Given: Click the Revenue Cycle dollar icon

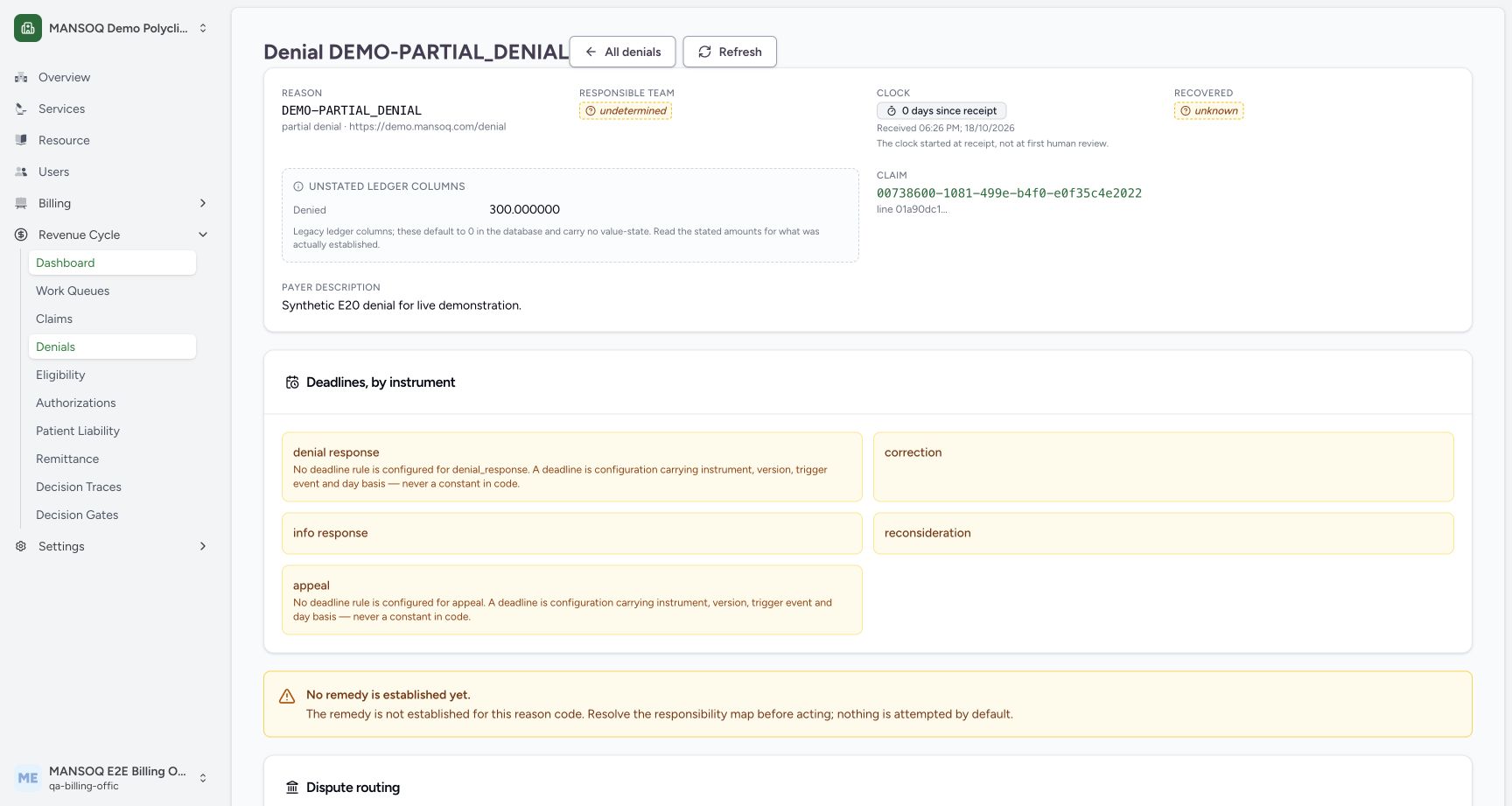Looking at the screenshot, I should 21,235.
